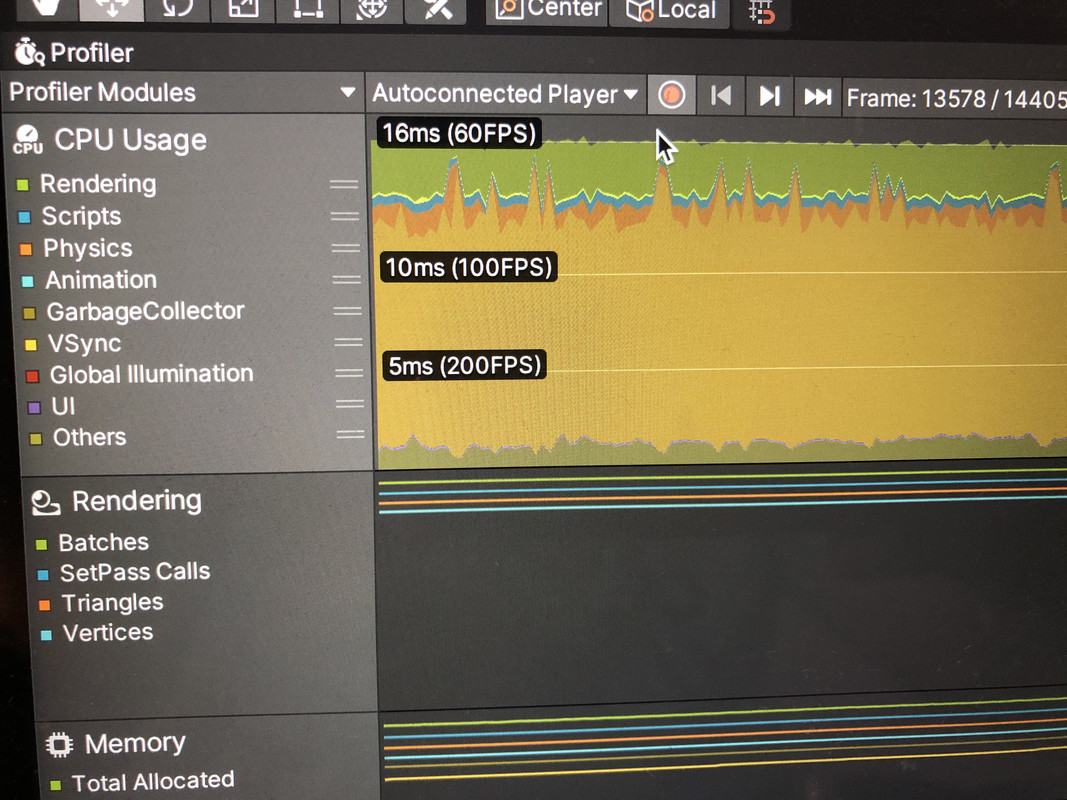Toggle pivot mode Center button
This screenshot has width=1067, height=800.
[x=547, y=10]
